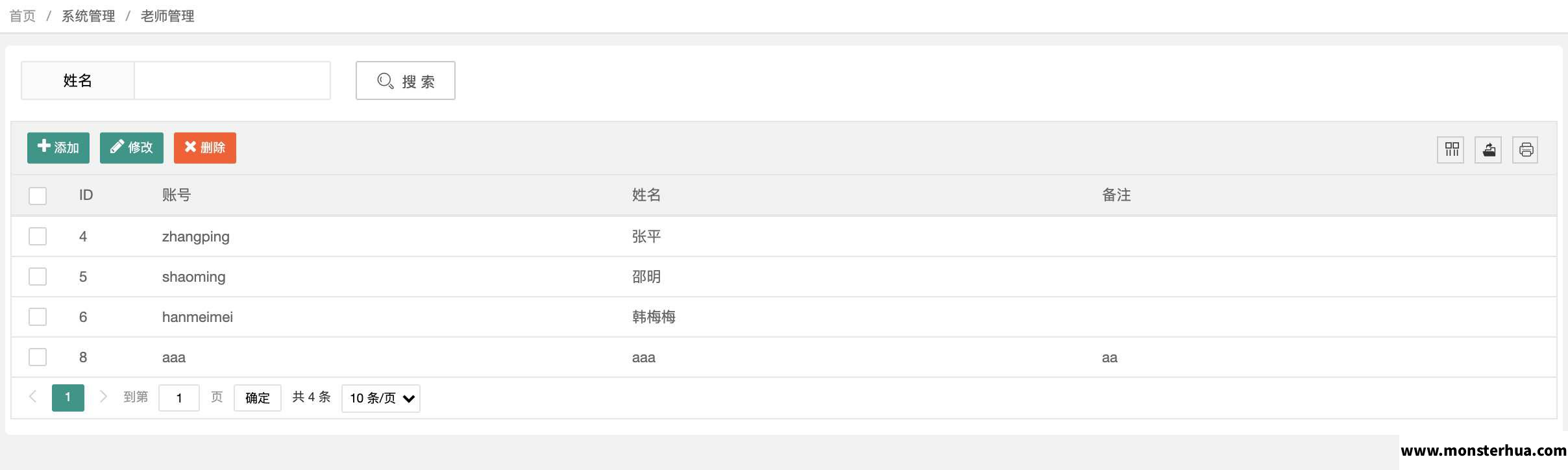Click the print table icon

pyautogui.click(x=1525, y=150)
